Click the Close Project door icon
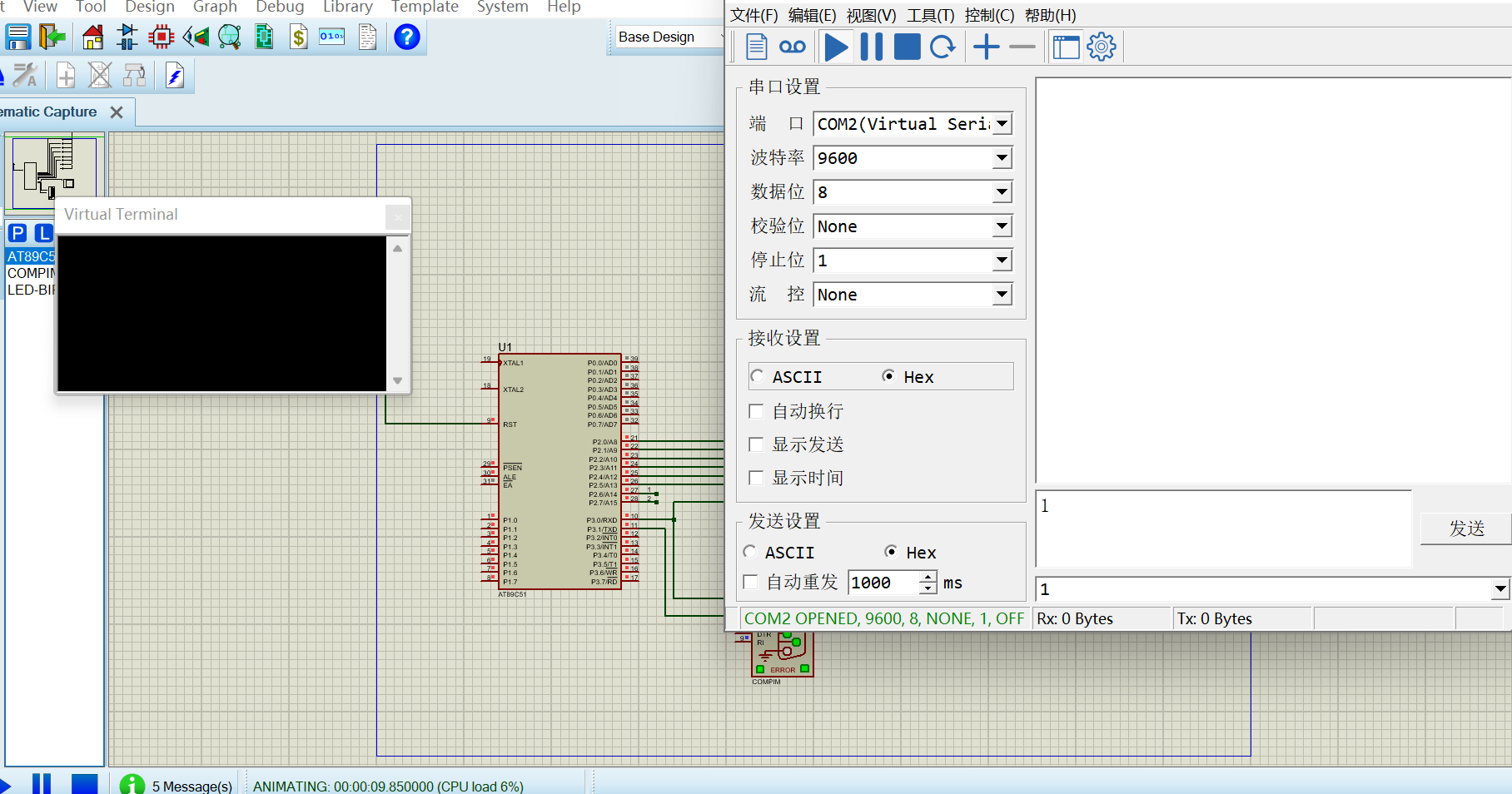 (52, 37)
